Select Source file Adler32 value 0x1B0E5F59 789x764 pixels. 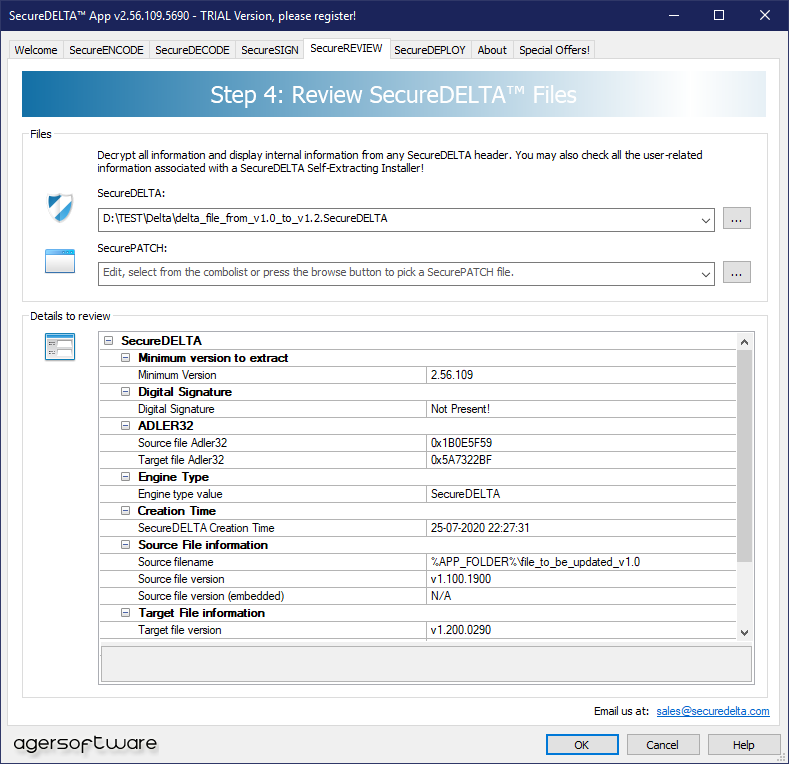point(461,443)
